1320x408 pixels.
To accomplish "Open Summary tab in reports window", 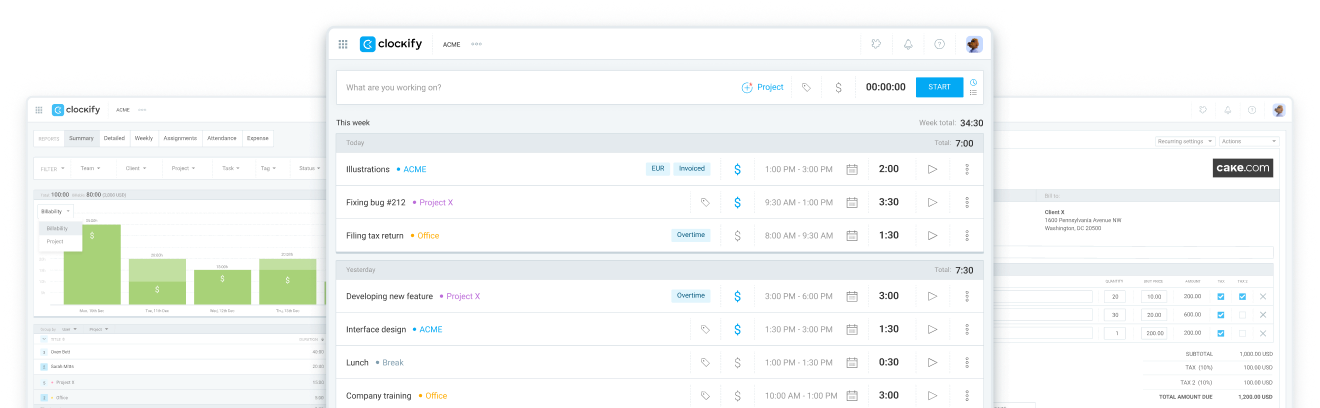I will click(x=81, y=138).
